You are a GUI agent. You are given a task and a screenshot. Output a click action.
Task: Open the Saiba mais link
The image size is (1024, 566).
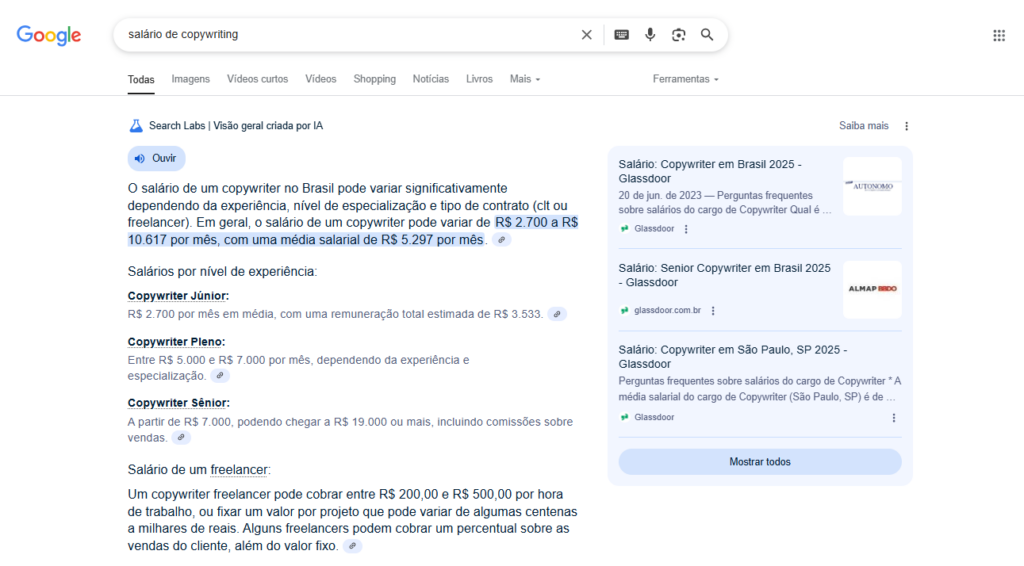[863, 126]
